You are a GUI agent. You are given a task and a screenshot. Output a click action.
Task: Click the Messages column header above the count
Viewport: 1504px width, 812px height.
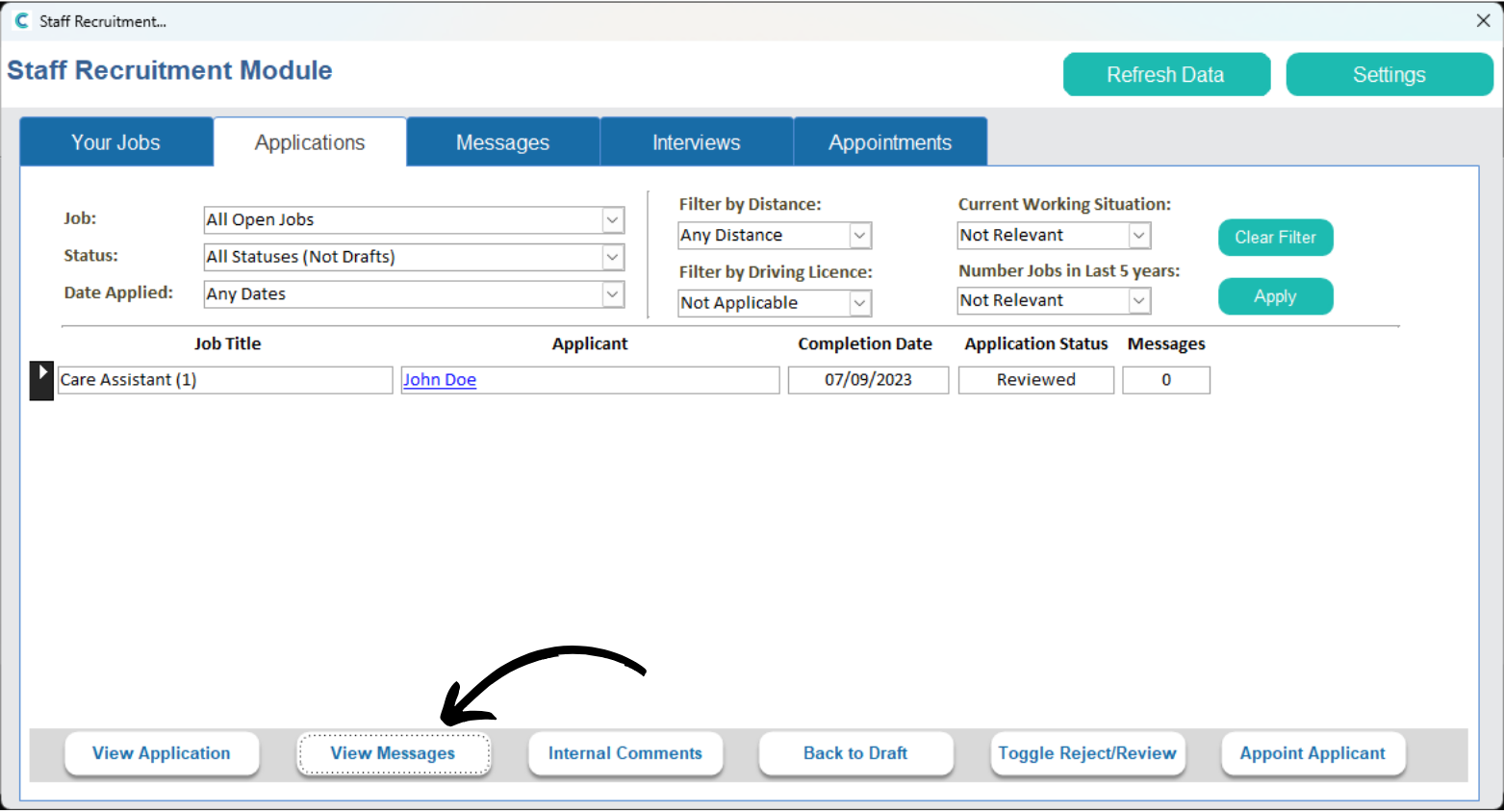tap(1166, 343)
